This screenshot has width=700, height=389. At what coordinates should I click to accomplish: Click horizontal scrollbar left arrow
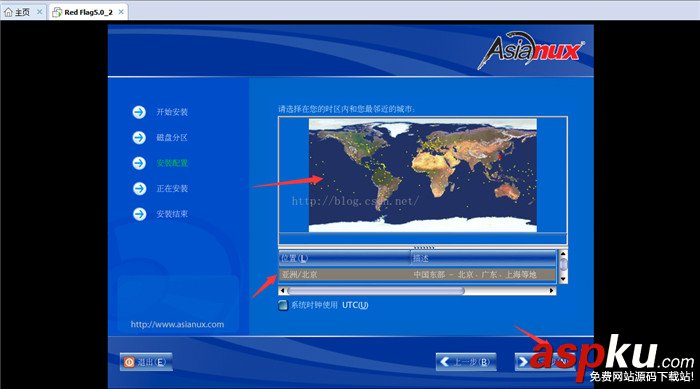point(282,291)
